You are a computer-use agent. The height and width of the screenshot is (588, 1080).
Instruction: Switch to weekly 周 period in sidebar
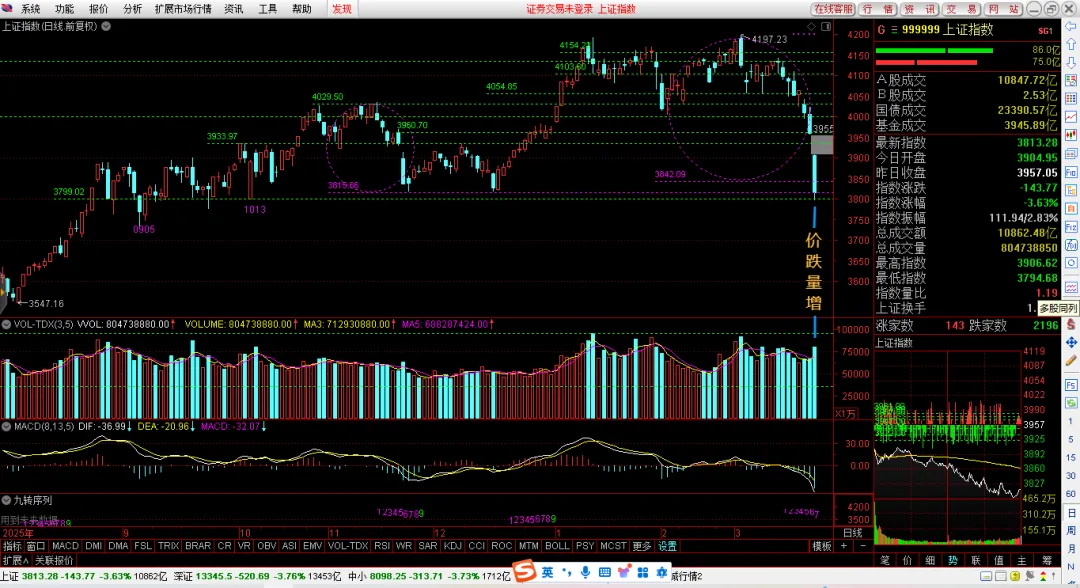coord(1071,531)
